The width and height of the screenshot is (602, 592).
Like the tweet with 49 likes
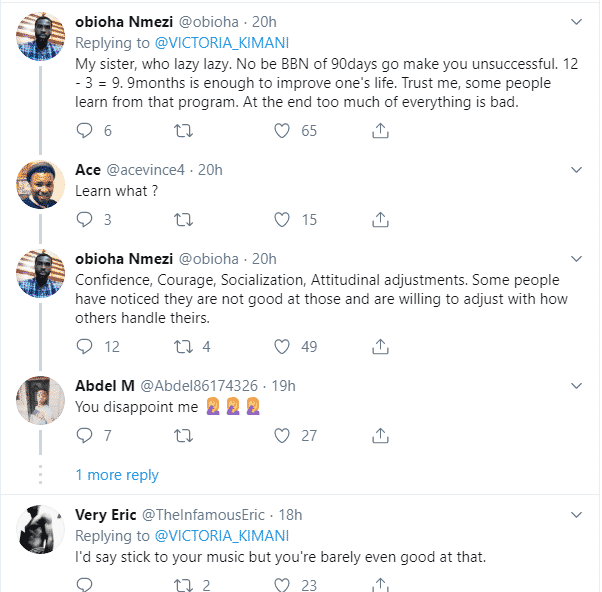coord(283,346)
